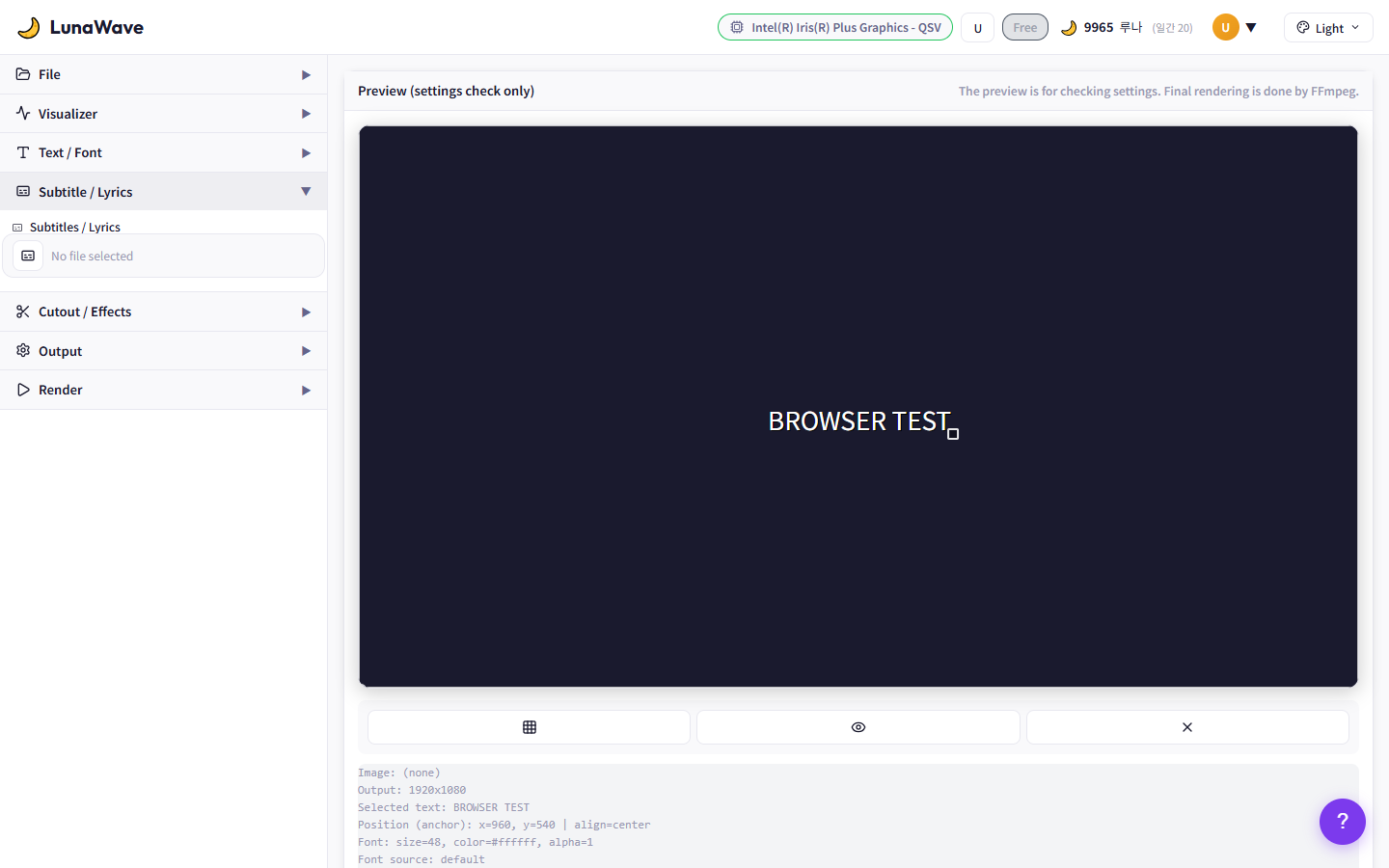Click the U button in header

click(977, 28)
